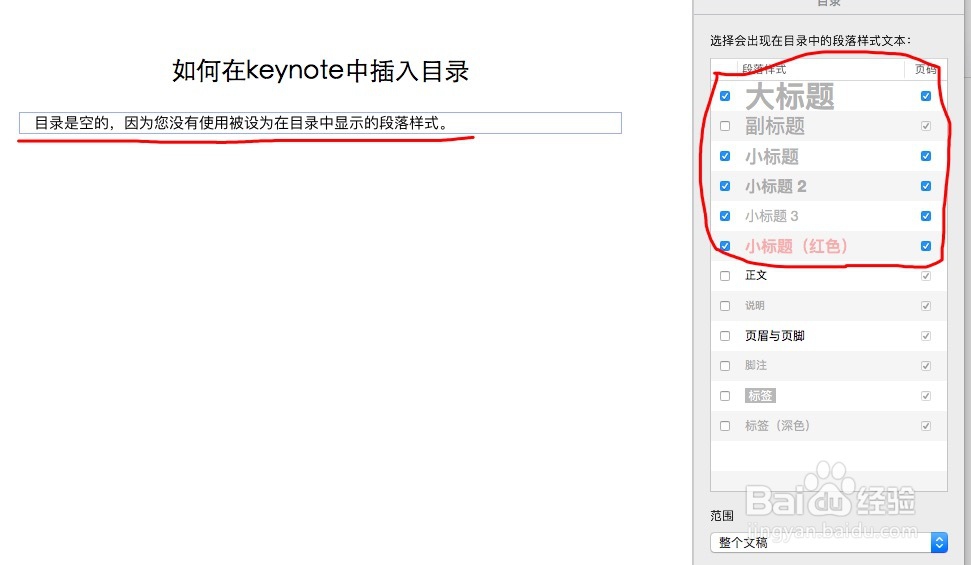Viewport: 971px width, 565px height.
Task: Toggle page number checkbox for 小标题 2
Action: click(926, 186)
